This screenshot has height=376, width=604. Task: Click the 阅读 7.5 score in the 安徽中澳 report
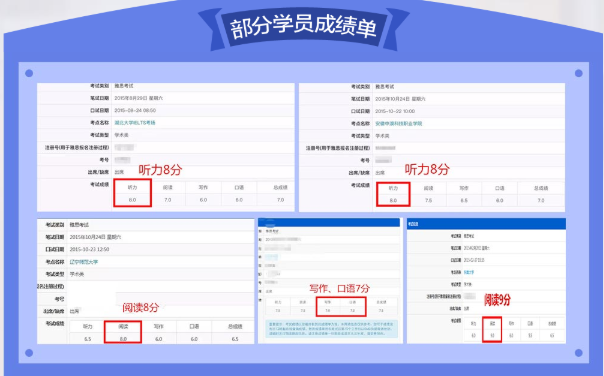click(x=428, y=200)
